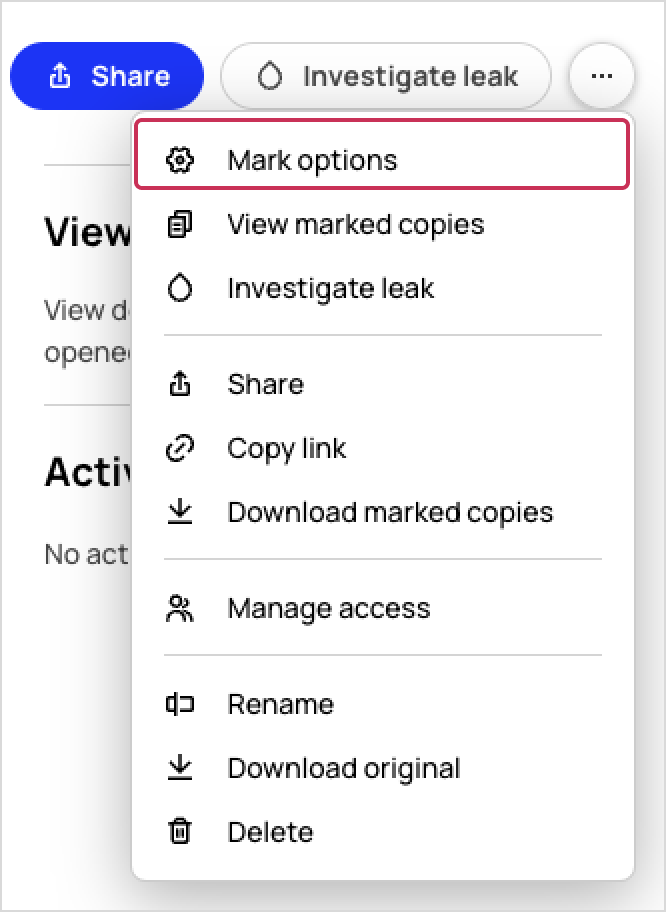Click the blue Share button
The width and height of the screenshot is (666, 912).
[107, 76]
